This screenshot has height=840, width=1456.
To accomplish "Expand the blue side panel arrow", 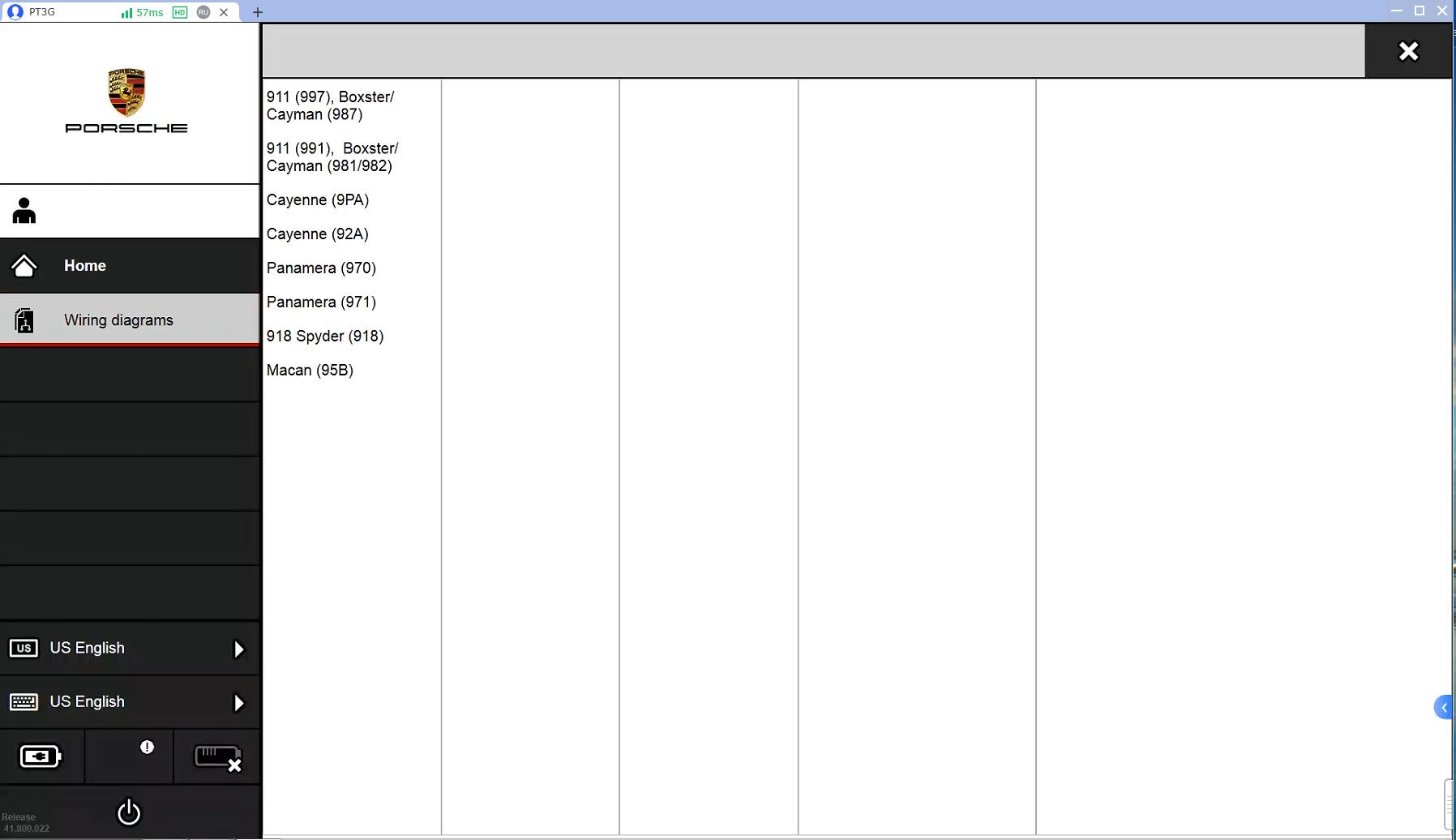I will click(x=1443, y=708).
